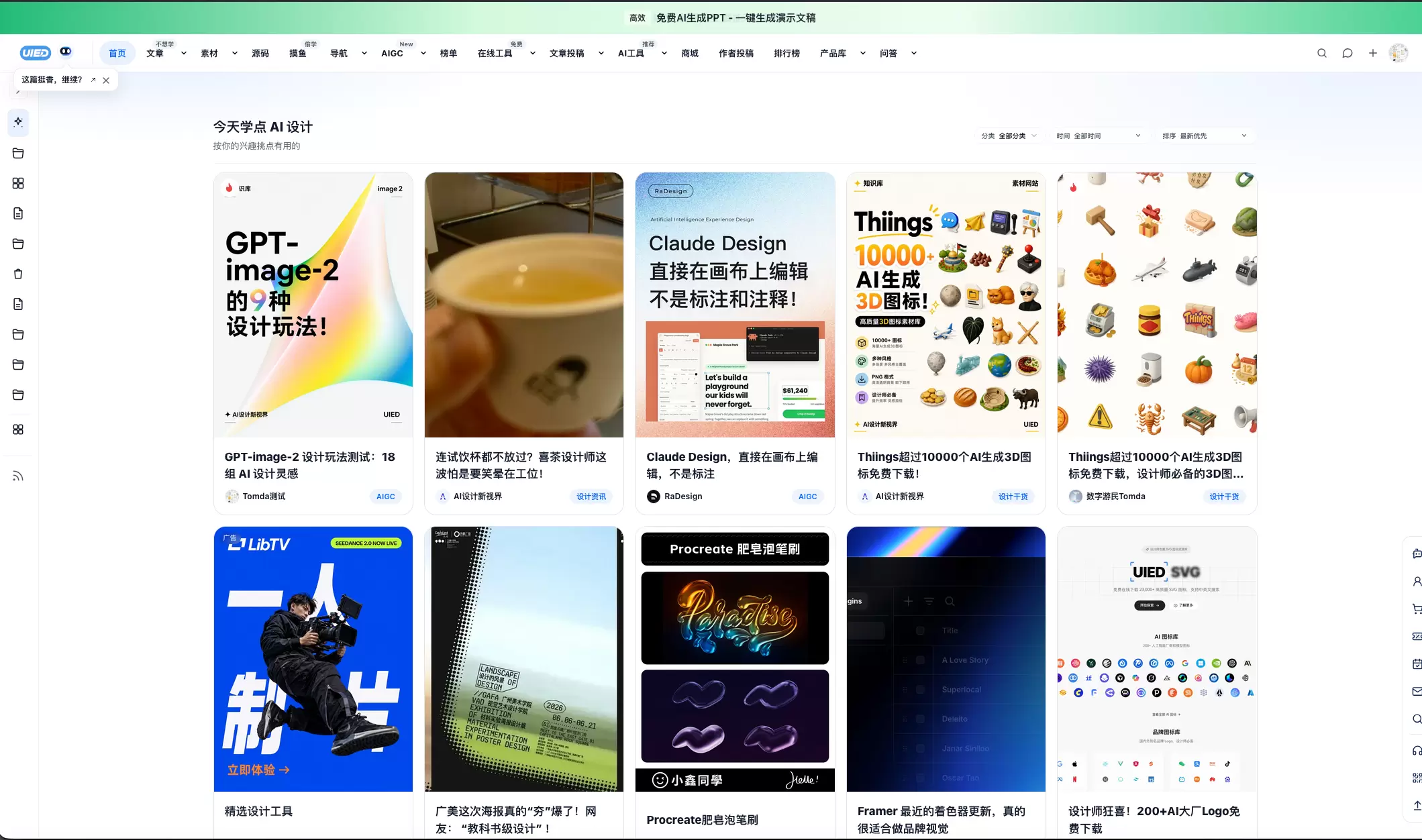Click the robot icon in the right floating bar
The image size is (1422, 840).
1417,554
